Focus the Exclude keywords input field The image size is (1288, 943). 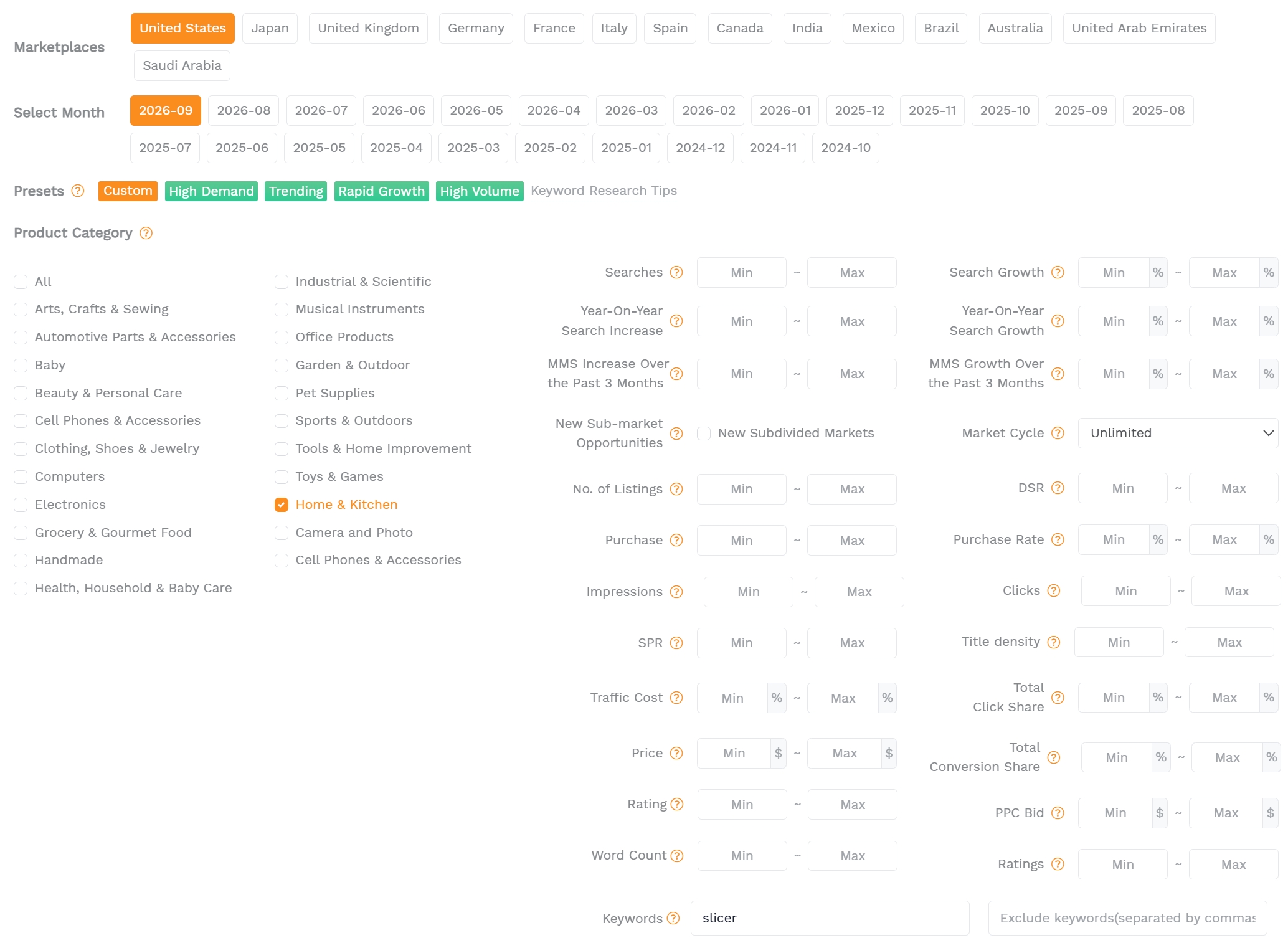(x=1127, y=918)
